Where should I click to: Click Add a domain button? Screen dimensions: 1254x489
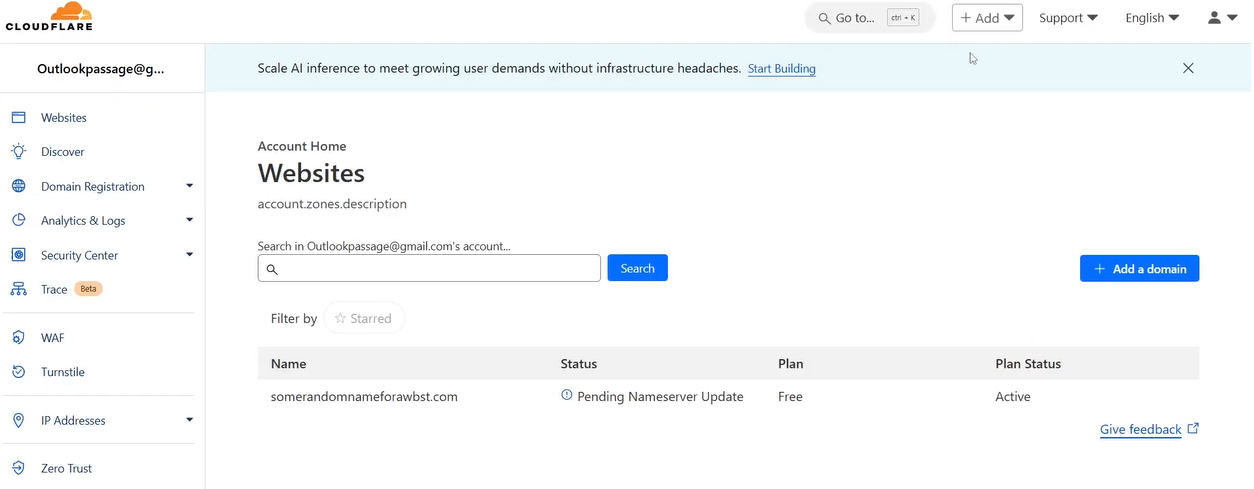(x=1139, y=268)
